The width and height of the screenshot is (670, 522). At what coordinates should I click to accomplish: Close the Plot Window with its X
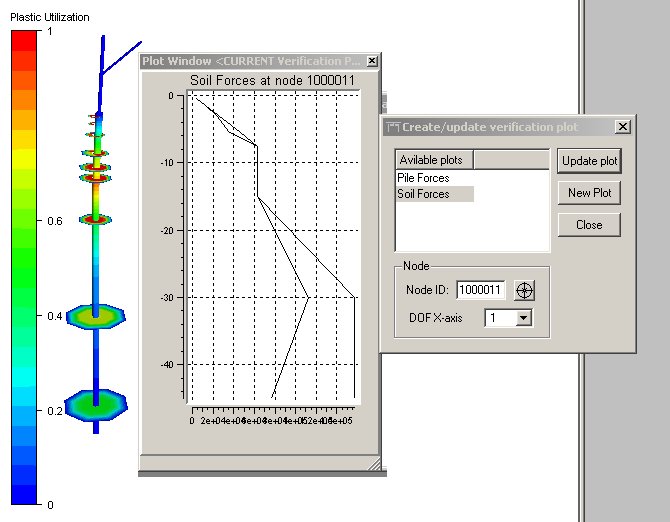pos(372,61)
